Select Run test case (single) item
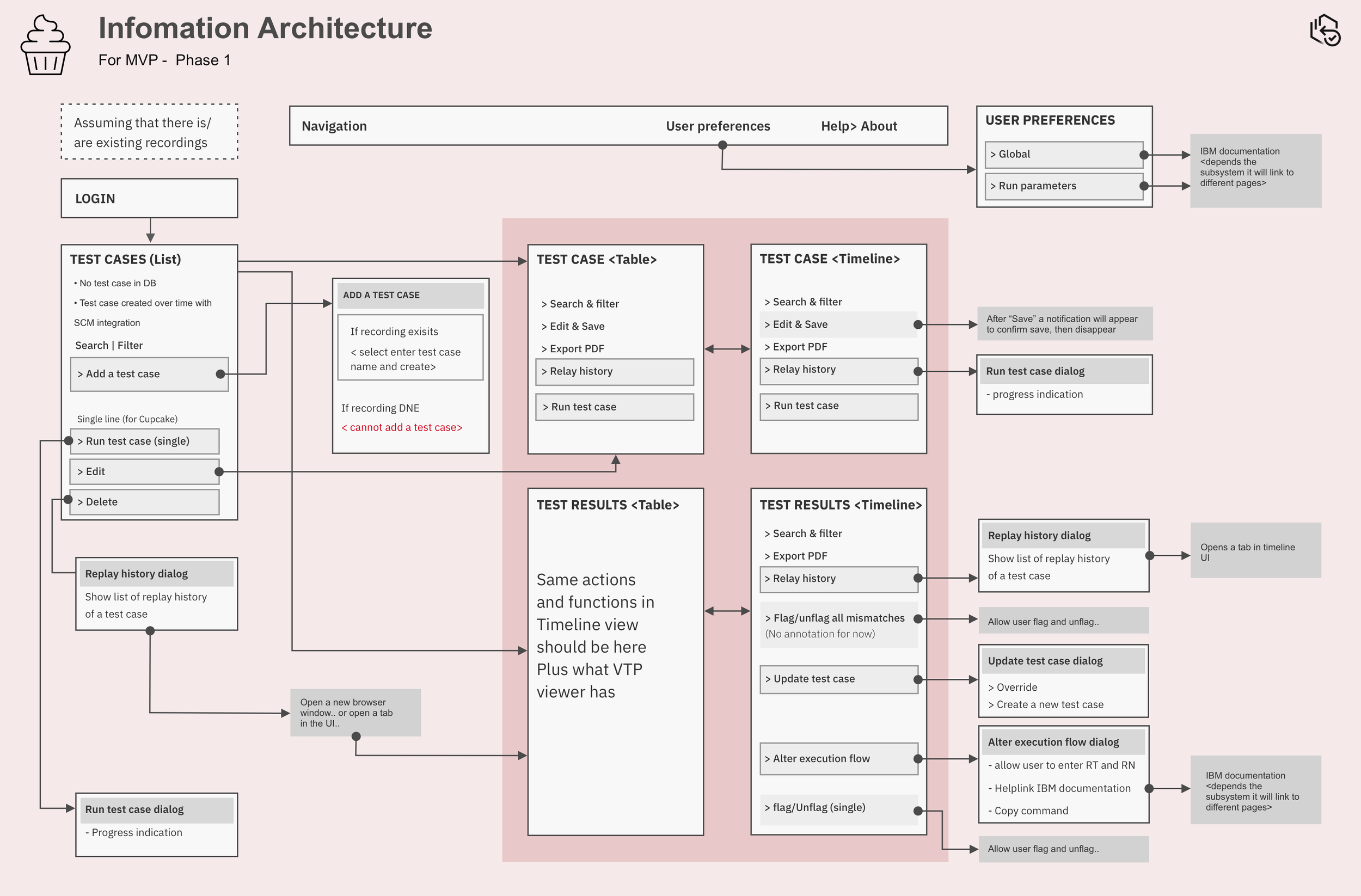 144,441
